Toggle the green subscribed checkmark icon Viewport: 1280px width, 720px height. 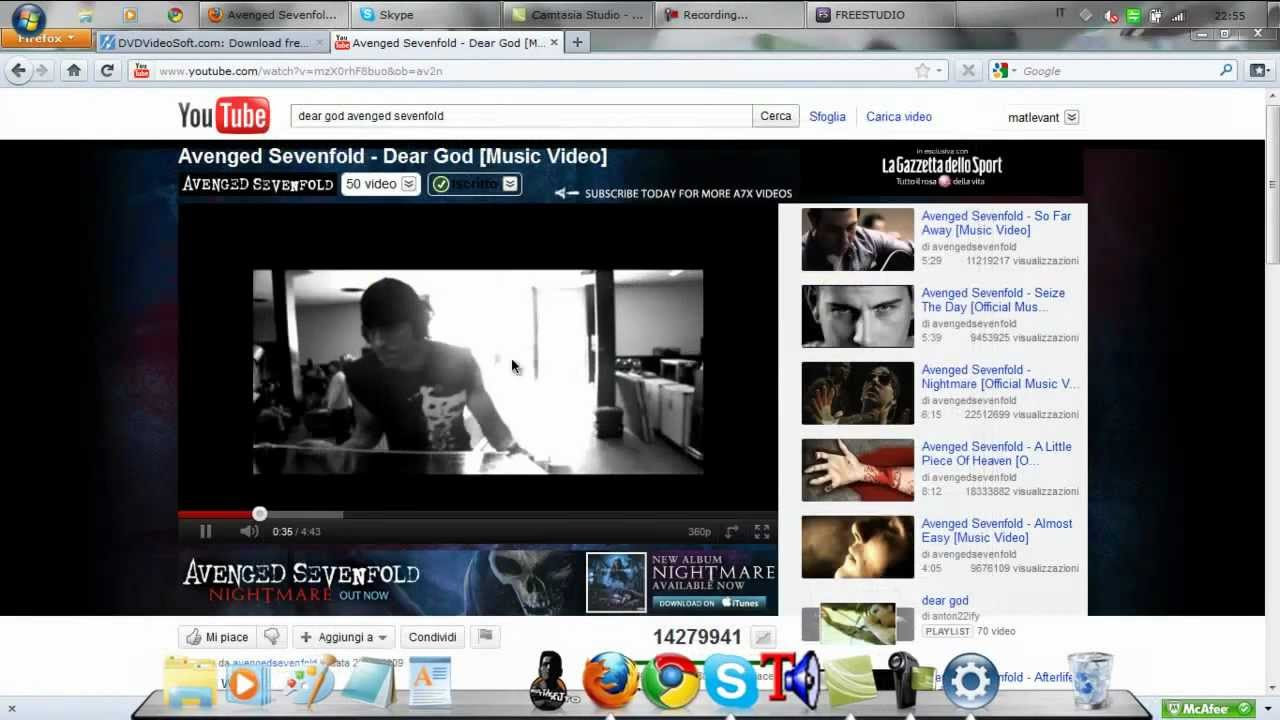tap(440, 183)
